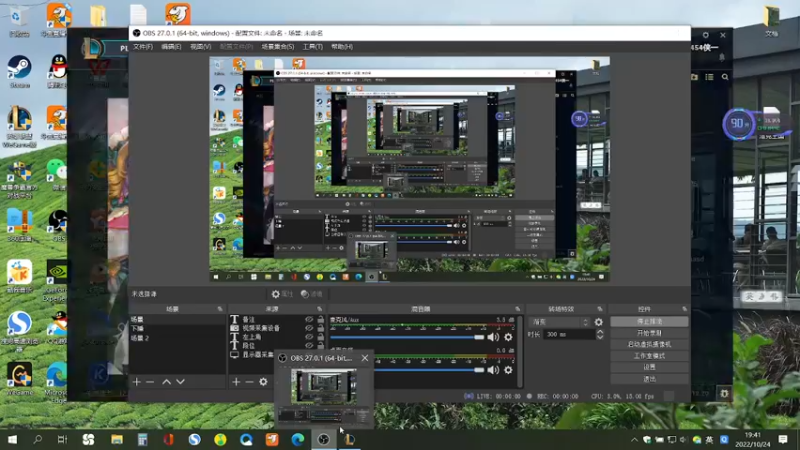Add a new source with the plus icon

click(x=236, y=382)
